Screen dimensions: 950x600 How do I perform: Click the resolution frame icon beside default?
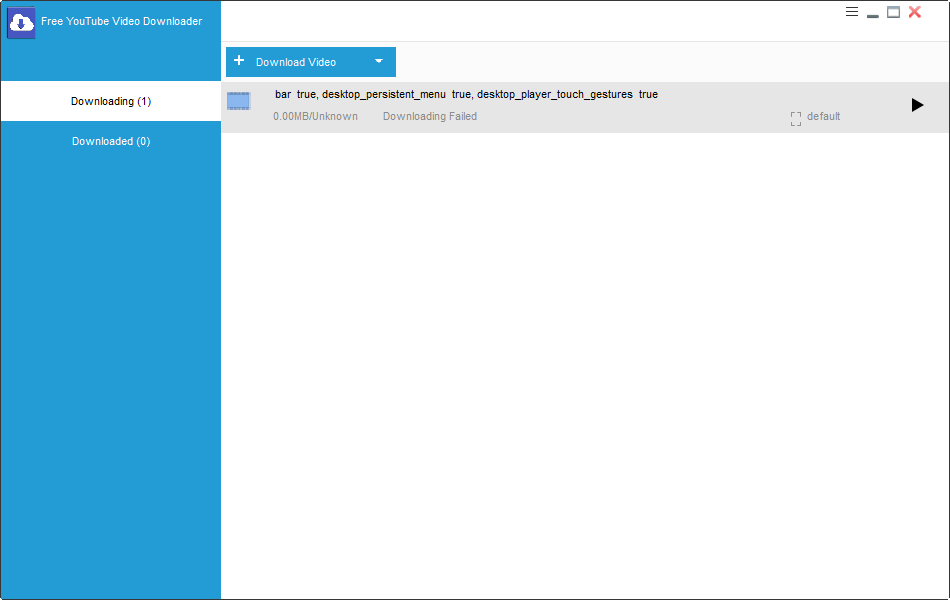click(x=795, y=117)
